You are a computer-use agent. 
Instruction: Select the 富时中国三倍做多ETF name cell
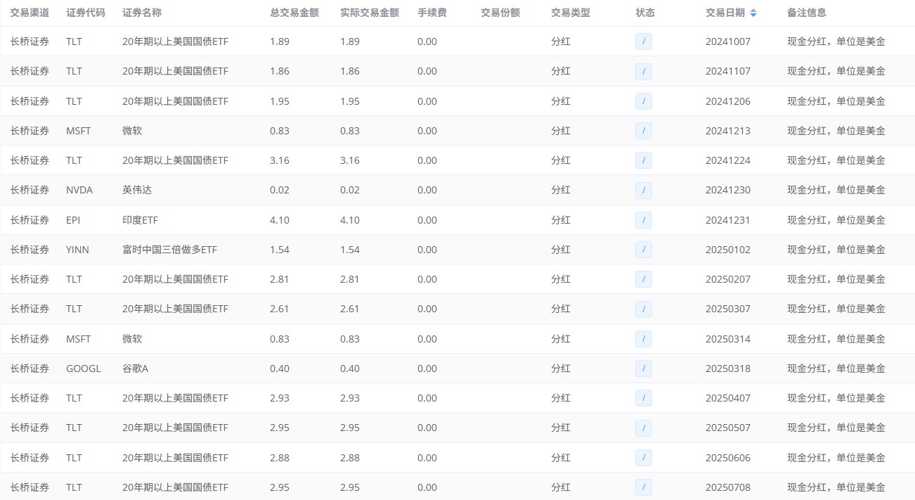(169, 250)
